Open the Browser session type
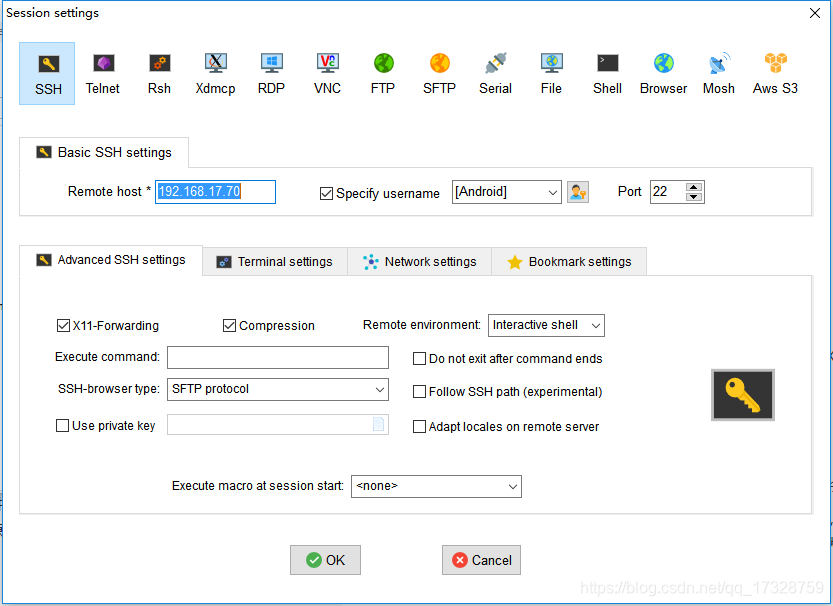The image size is (833, 606). point(664,73)
